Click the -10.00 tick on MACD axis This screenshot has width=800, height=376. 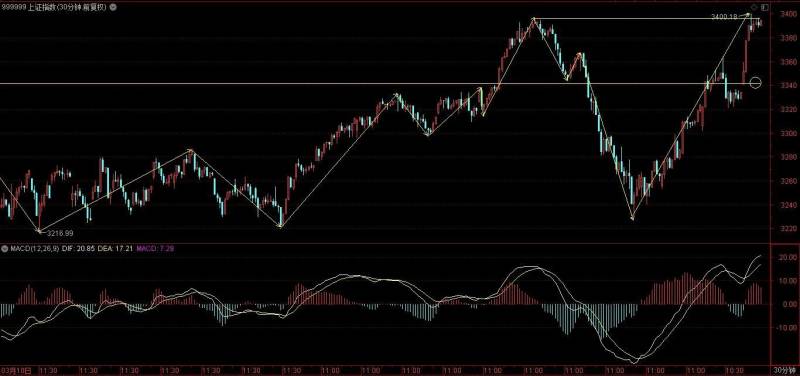[785, 328]
